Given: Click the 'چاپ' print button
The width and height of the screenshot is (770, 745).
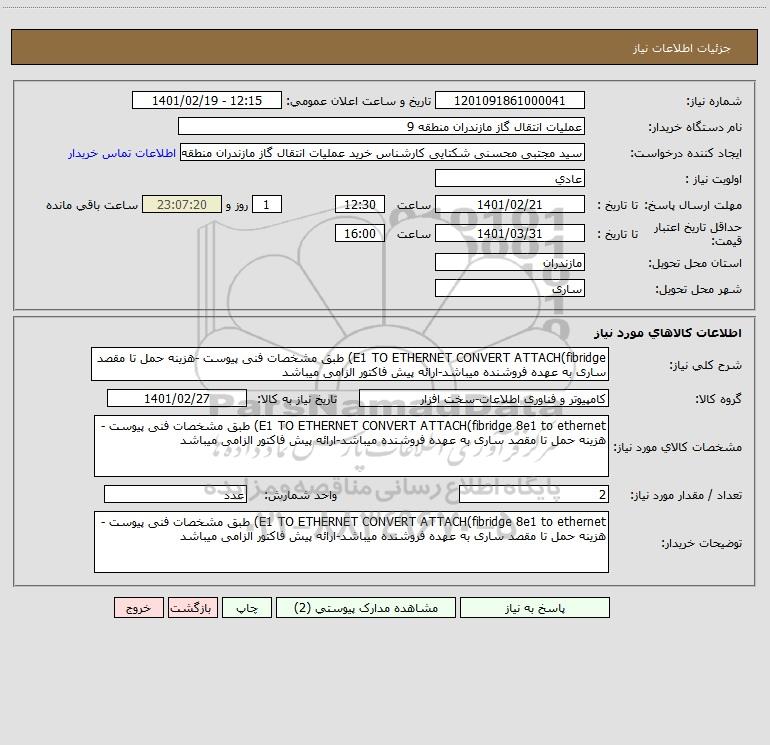Looking at the screenshot, I should click(x=247, y=607).
